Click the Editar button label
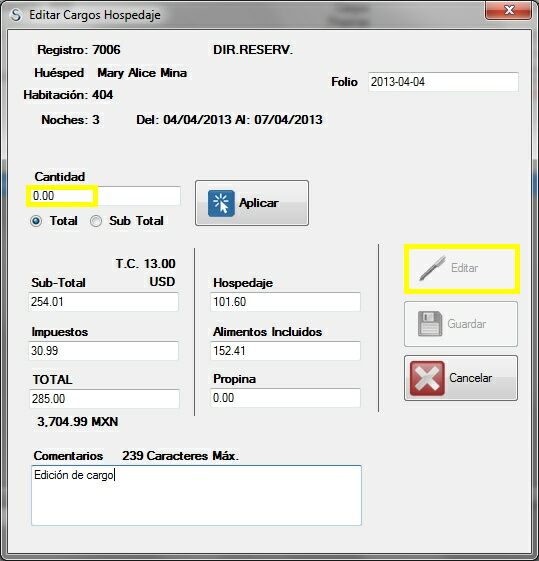 [464, 268]
